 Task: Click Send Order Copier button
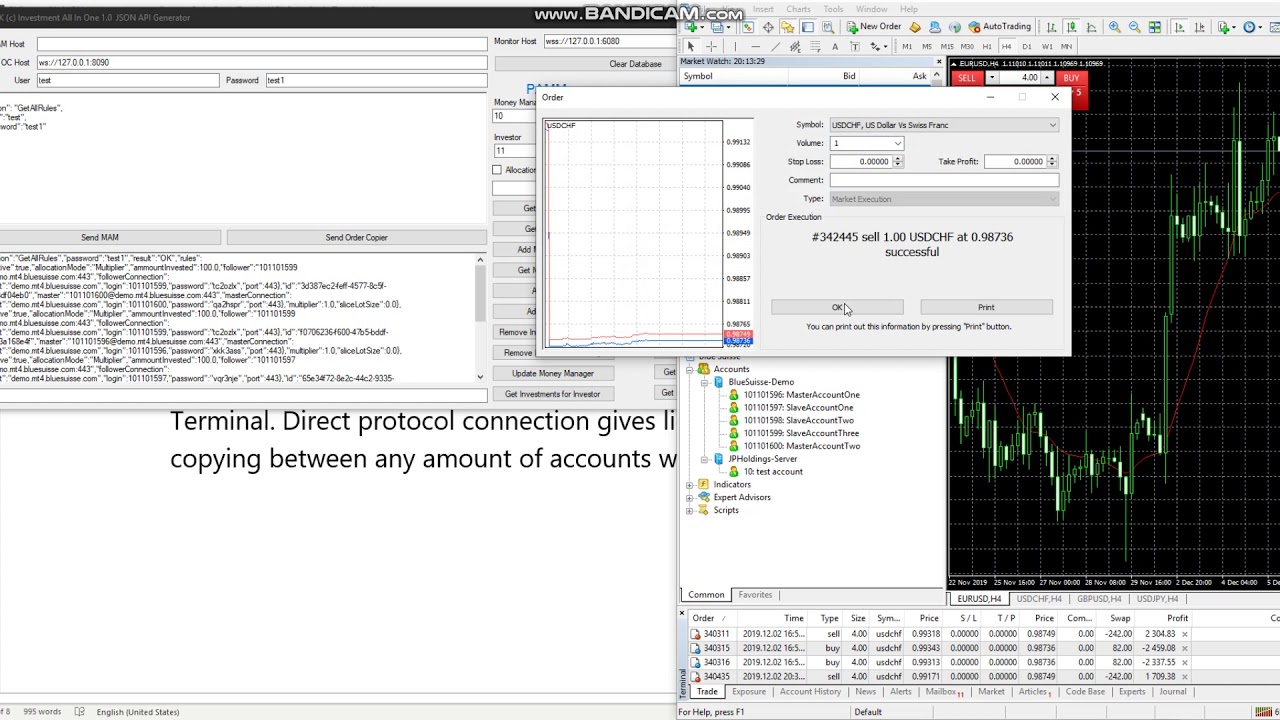[356, 238]
